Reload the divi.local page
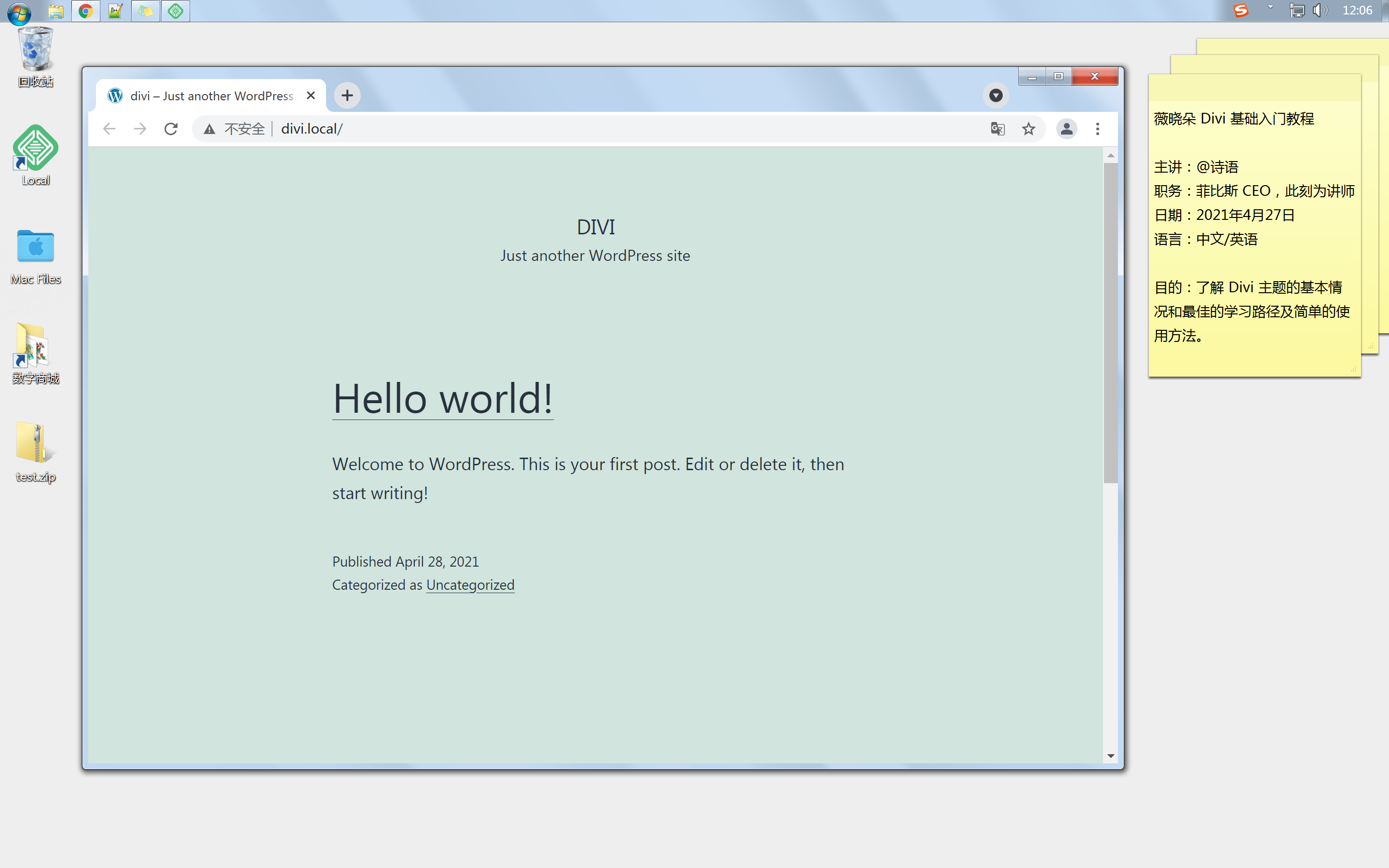 (171, 129)
